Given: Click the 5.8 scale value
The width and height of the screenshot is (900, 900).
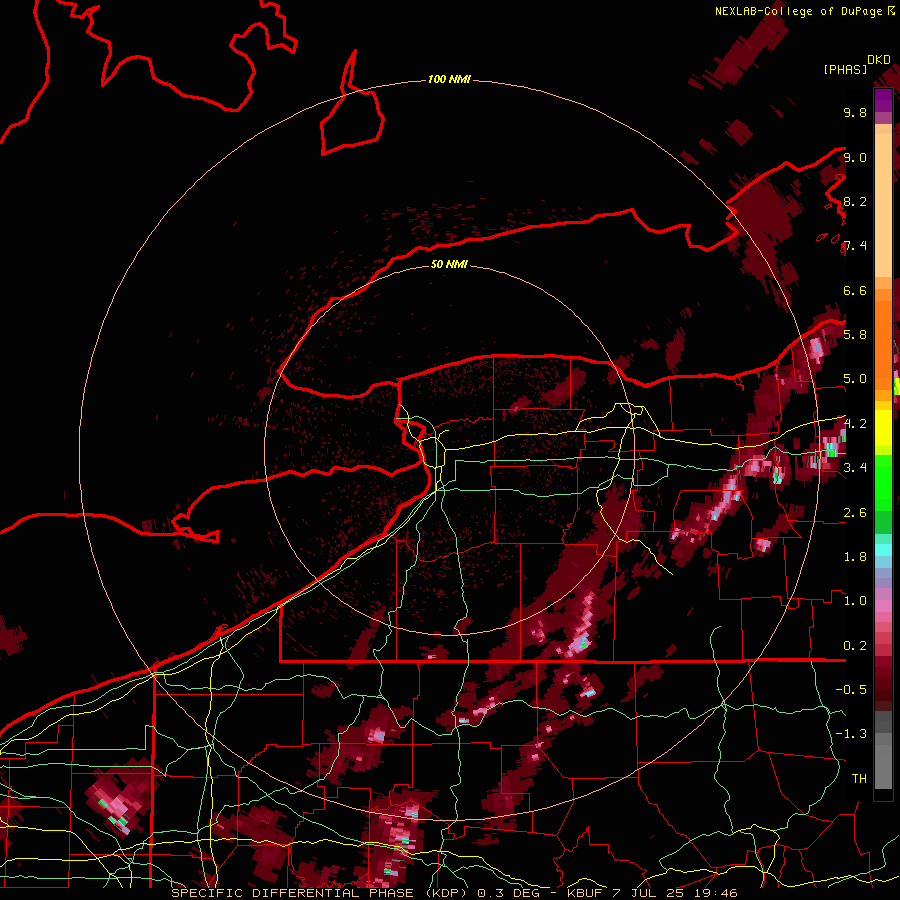Looking at the screenshot, I should click(855, 335).
